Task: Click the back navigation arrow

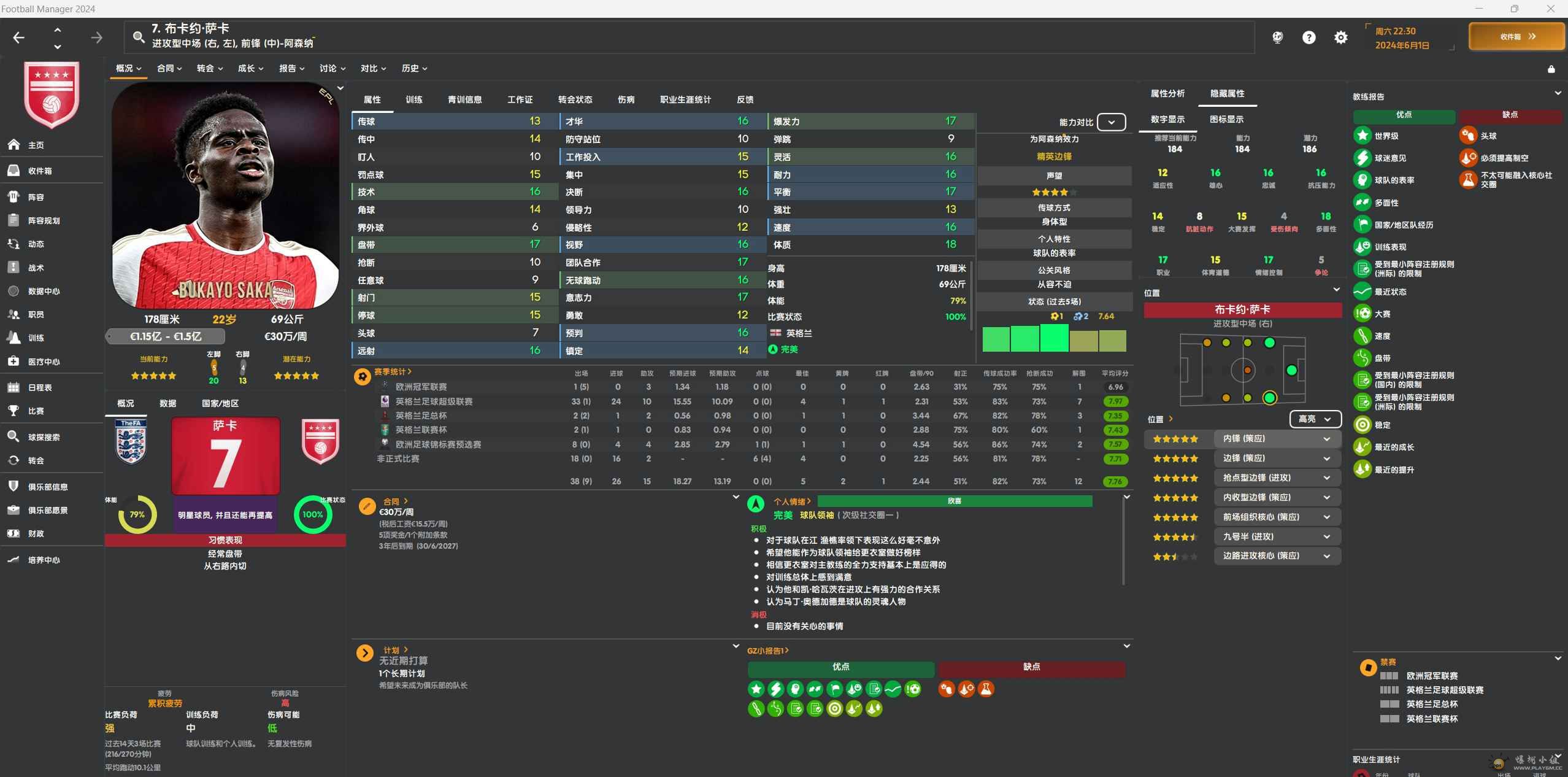Action: coord(19,38)
